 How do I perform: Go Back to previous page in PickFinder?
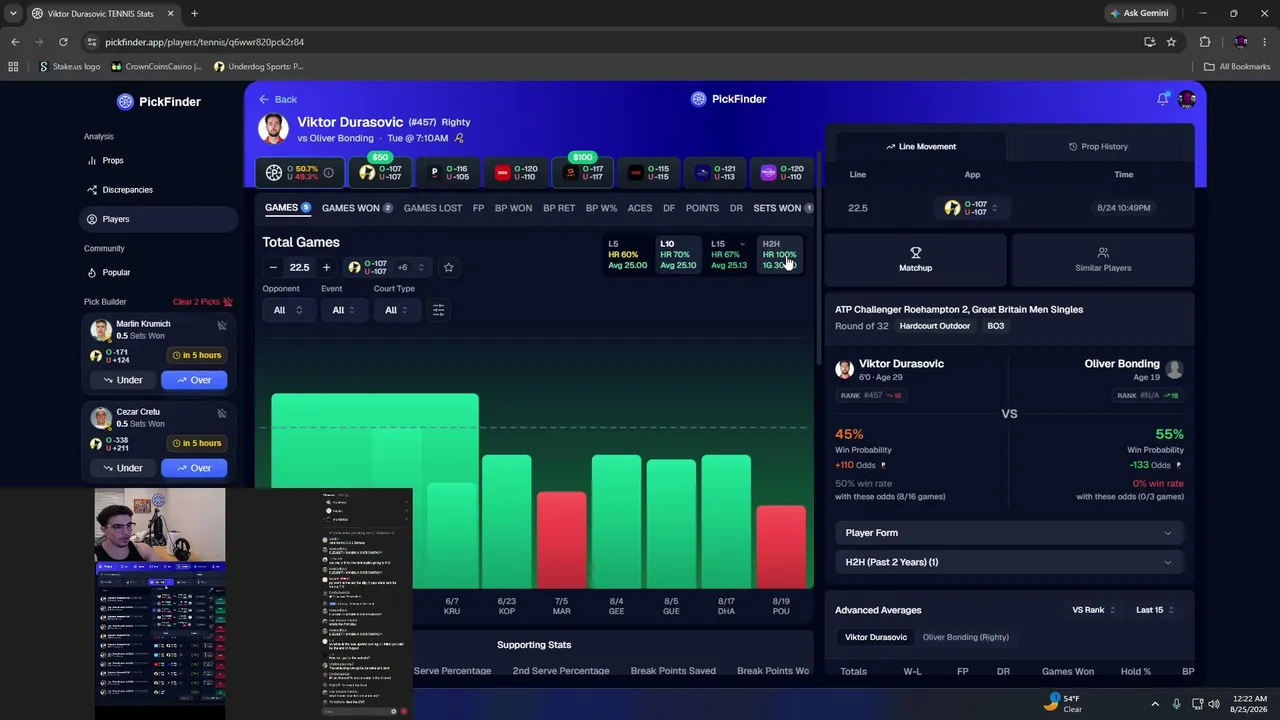[278, 99]
